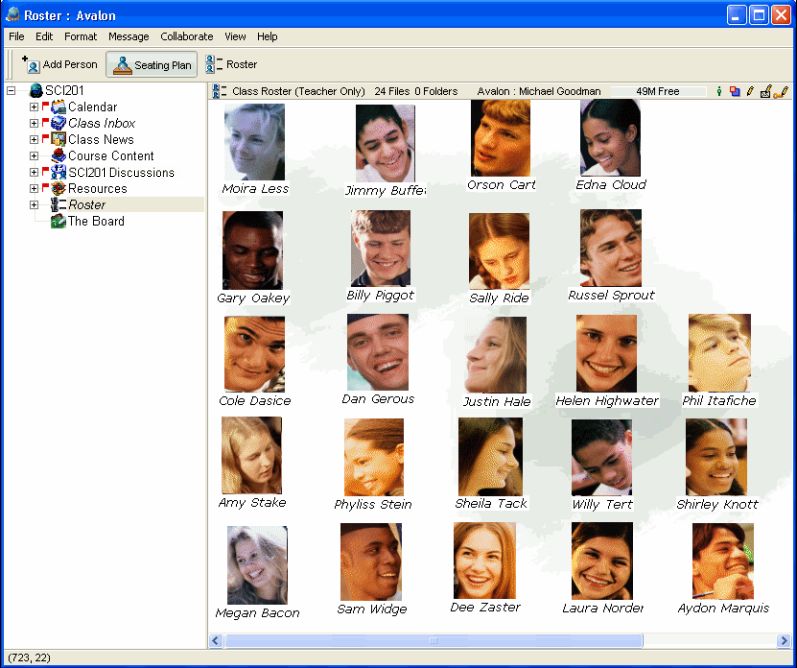Click the Class News icon
The width and height of the screenshot is (797, 668).
click(59, 140)
